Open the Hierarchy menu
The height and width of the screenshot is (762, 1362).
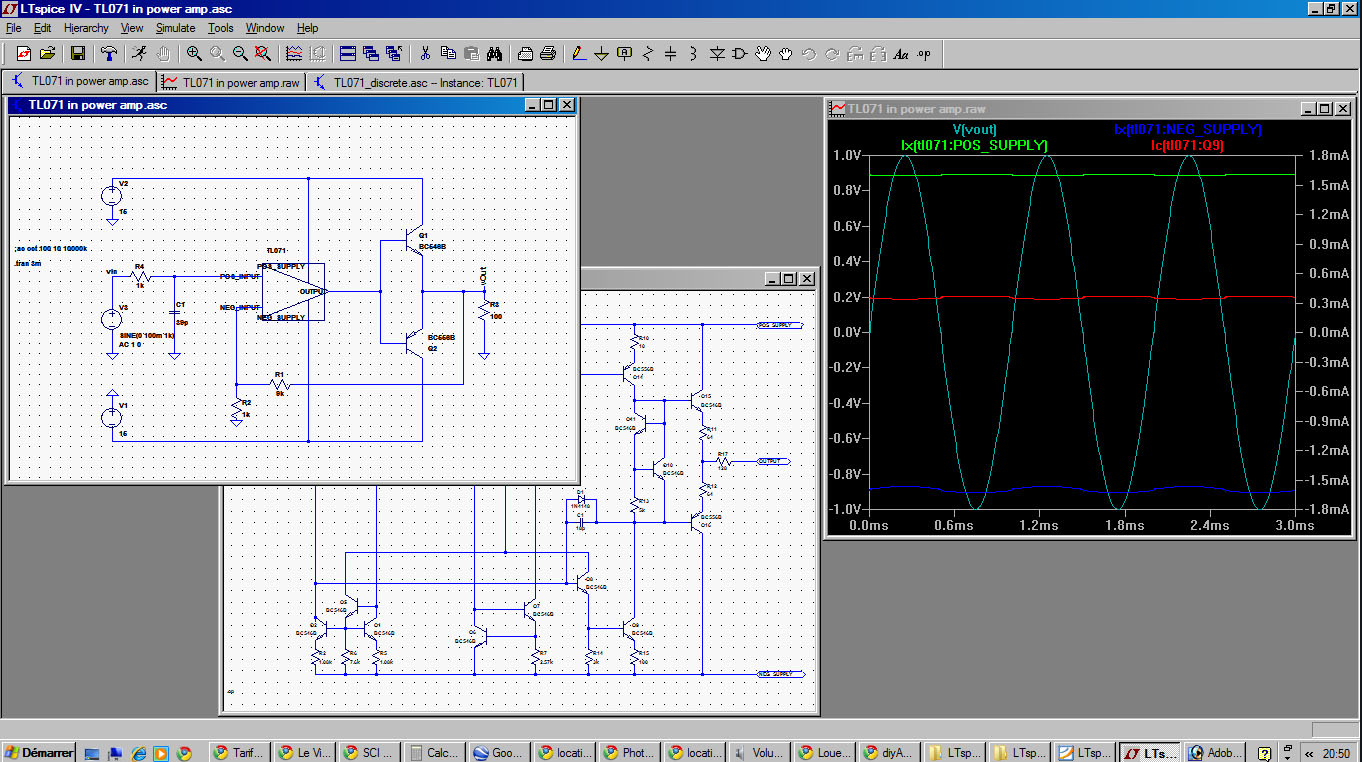87,28
